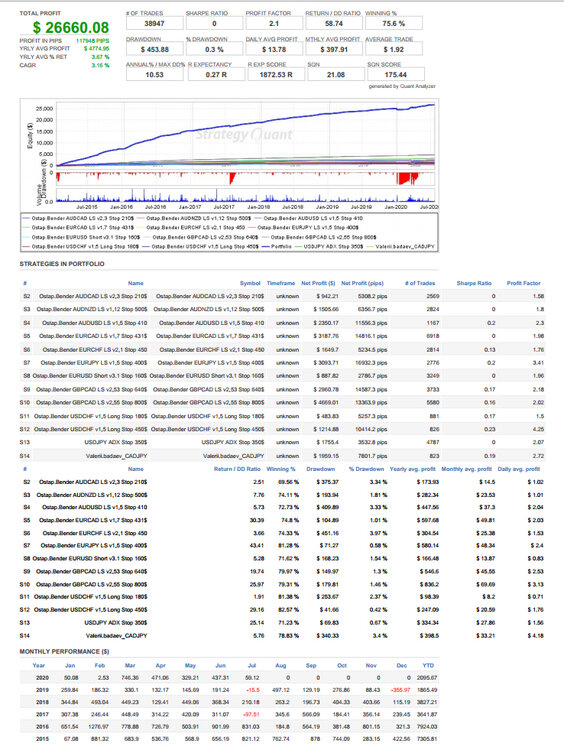Screen dimensions: 564x750
Task: Click the STRATEGIES IN PORTFOLIO heading
Action: tap(62, 264)
